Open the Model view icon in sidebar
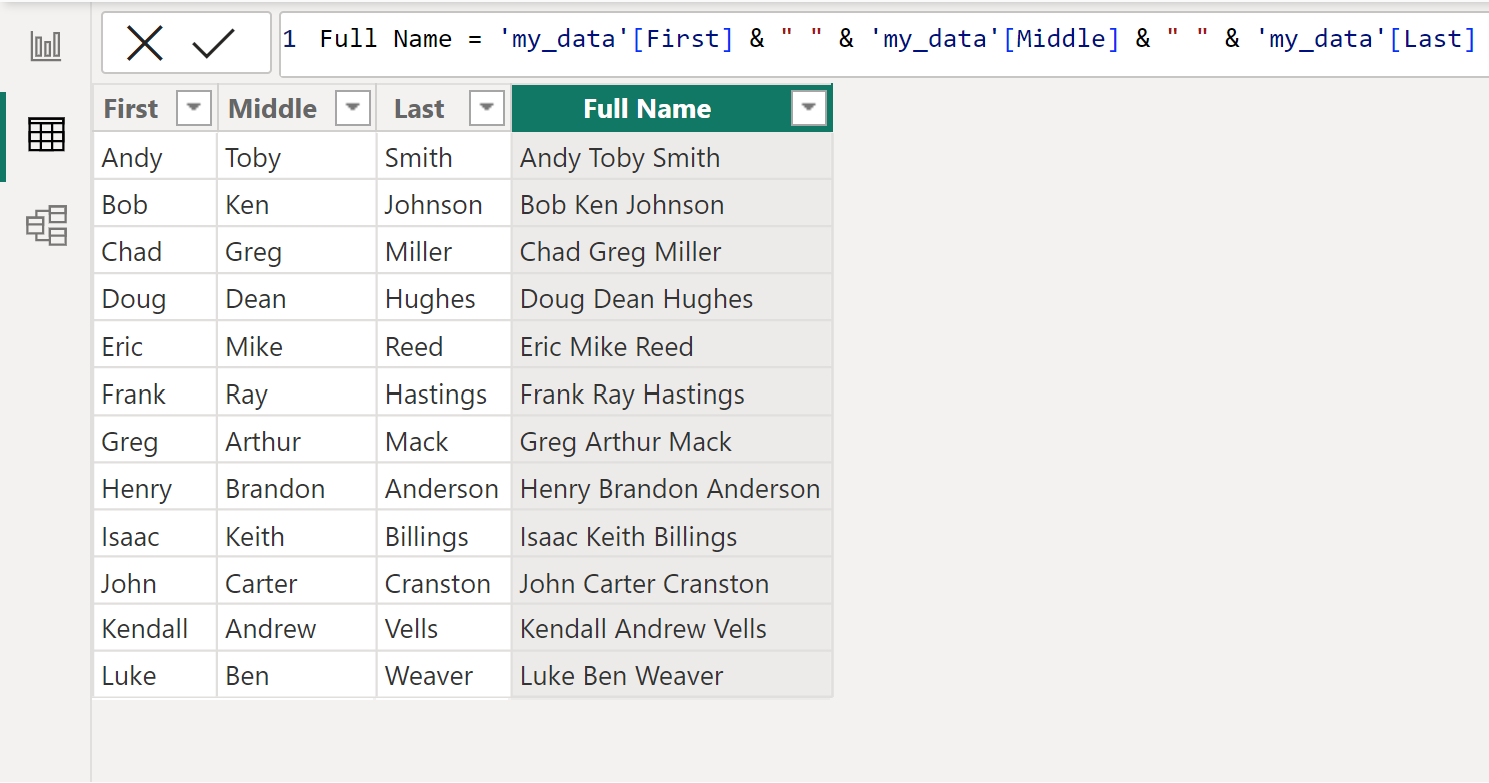 46,225
